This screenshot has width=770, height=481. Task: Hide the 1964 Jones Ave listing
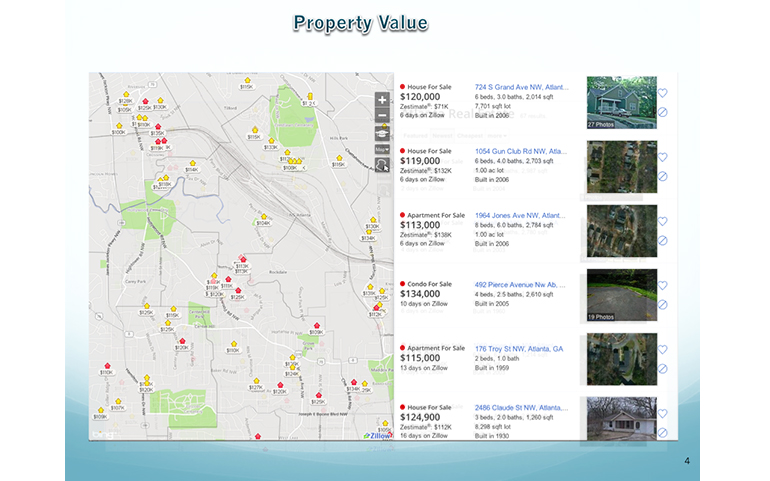(x=662, y=241)
